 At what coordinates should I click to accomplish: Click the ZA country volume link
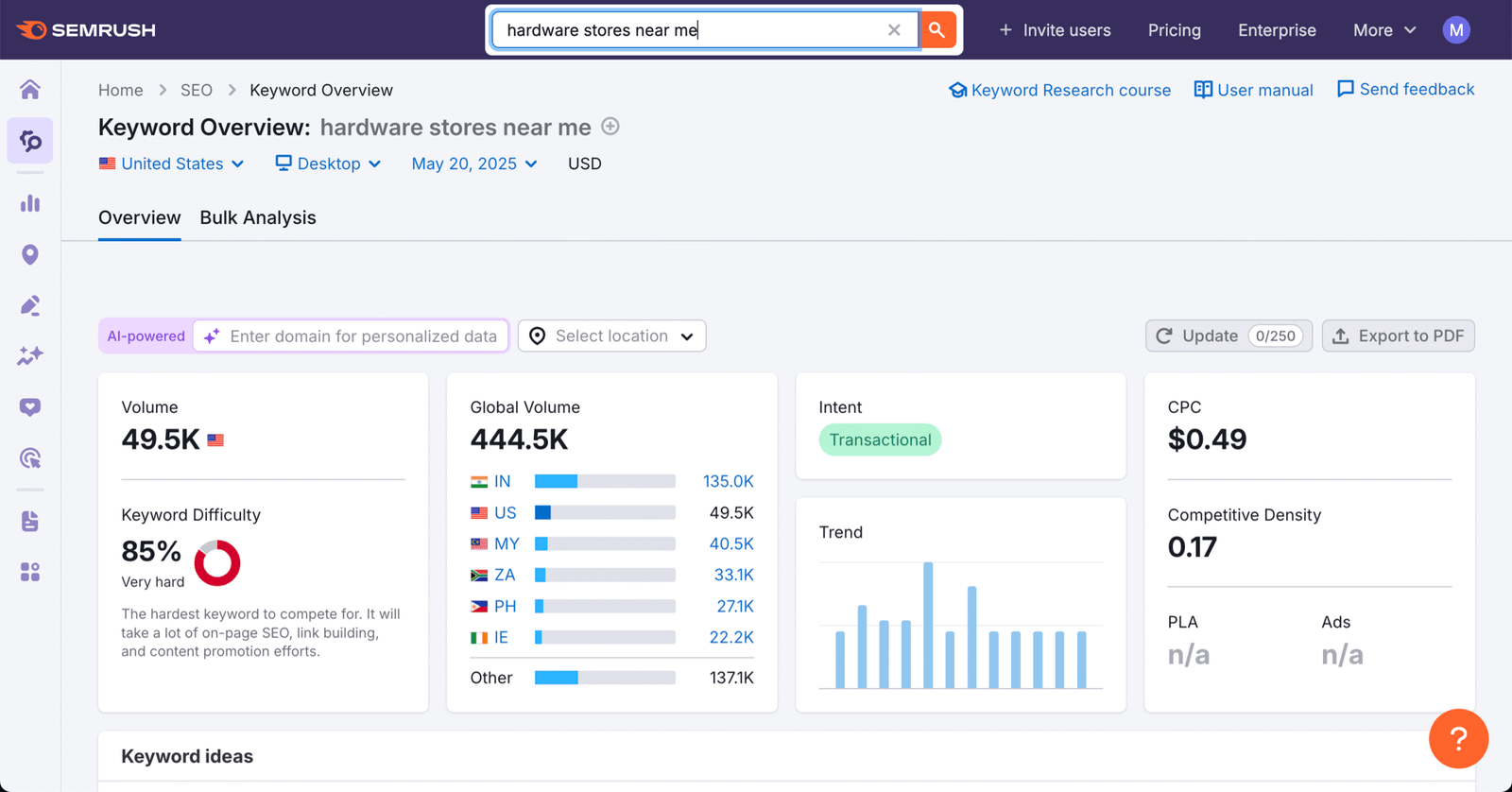tap(505, 575)
